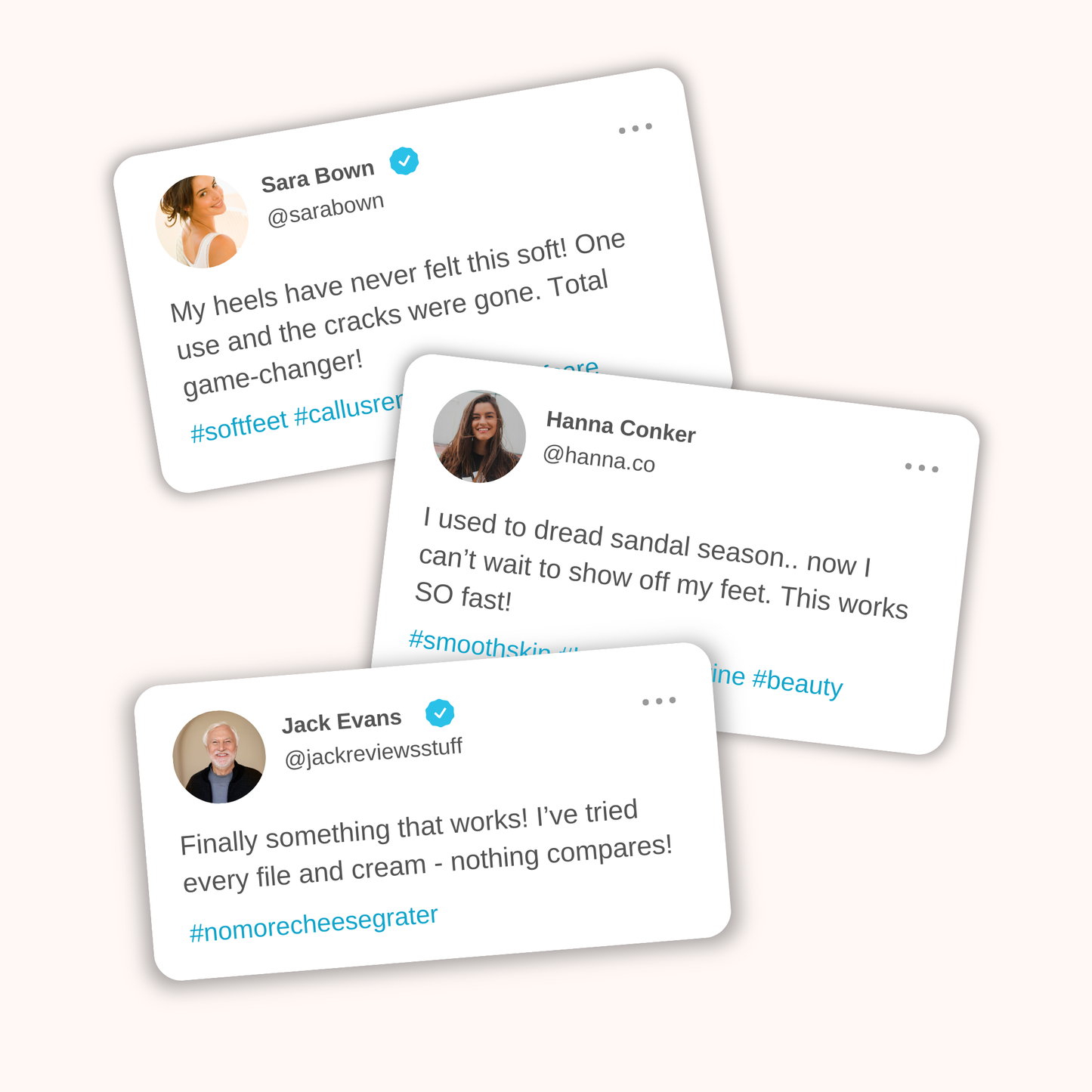
Task: Click the Jack Evans display name
Action: click(342, 722)
